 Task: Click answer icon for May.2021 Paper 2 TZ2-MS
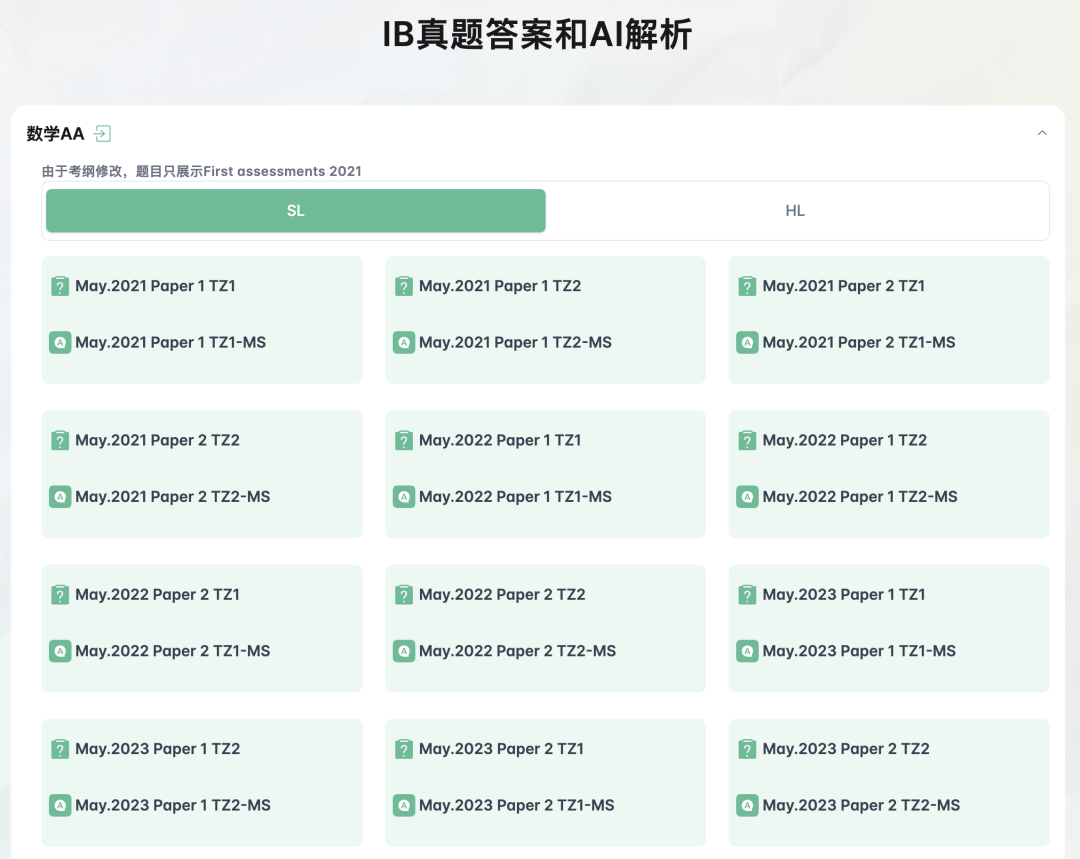(x=60, y=497)
